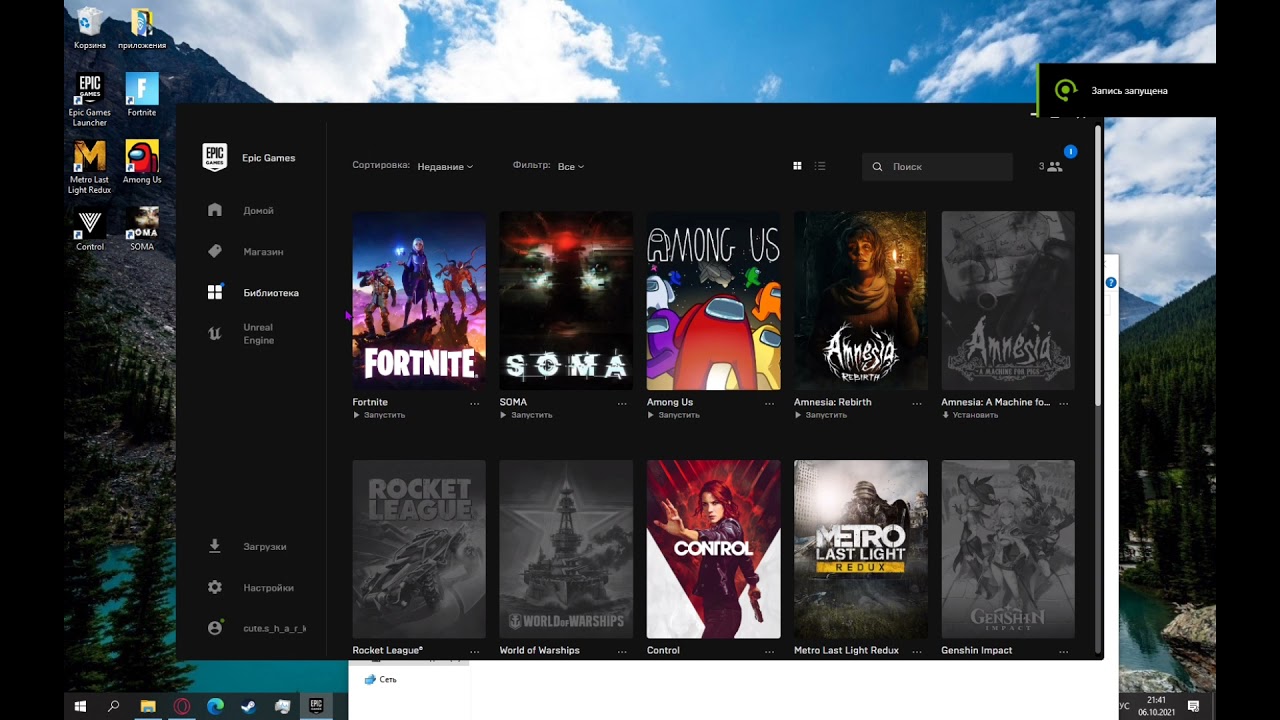Viewport: 1280px width, 720px height.
Task: Click the Genshin Impact cover thumbnail
Action: 1008,549
